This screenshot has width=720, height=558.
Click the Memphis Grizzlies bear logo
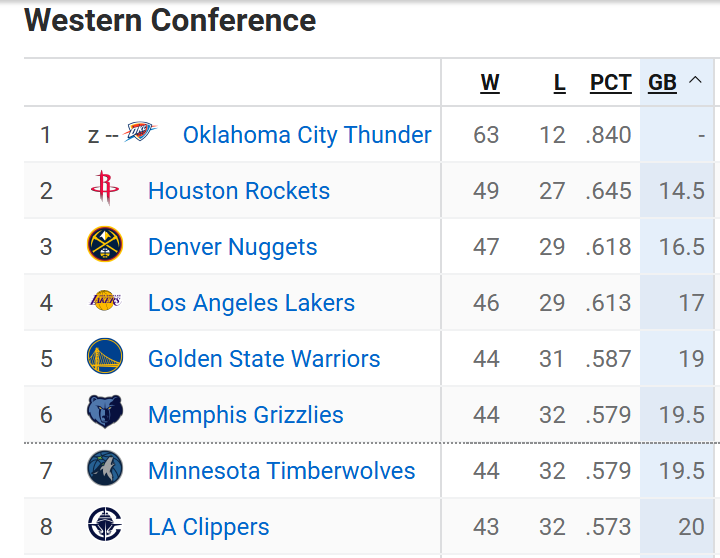coord(105,411)
